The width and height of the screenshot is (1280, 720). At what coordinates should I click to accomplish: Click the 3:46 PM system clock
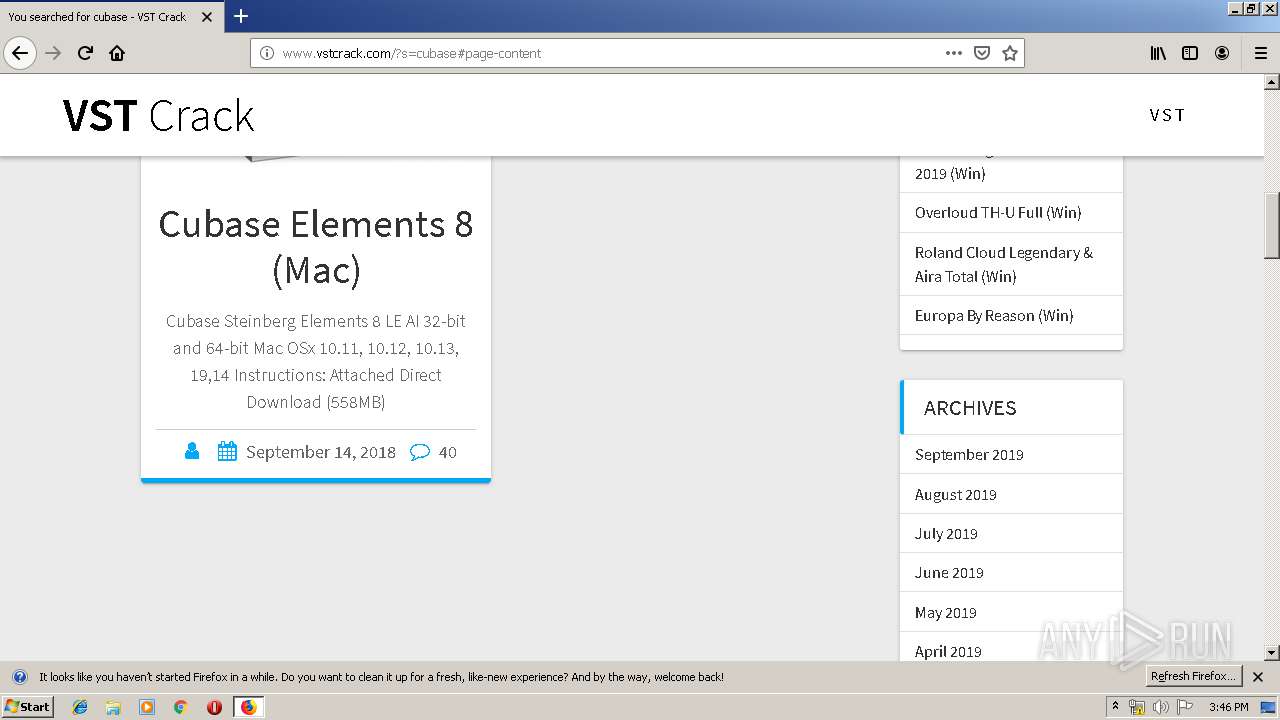(x=1228, y=707)
